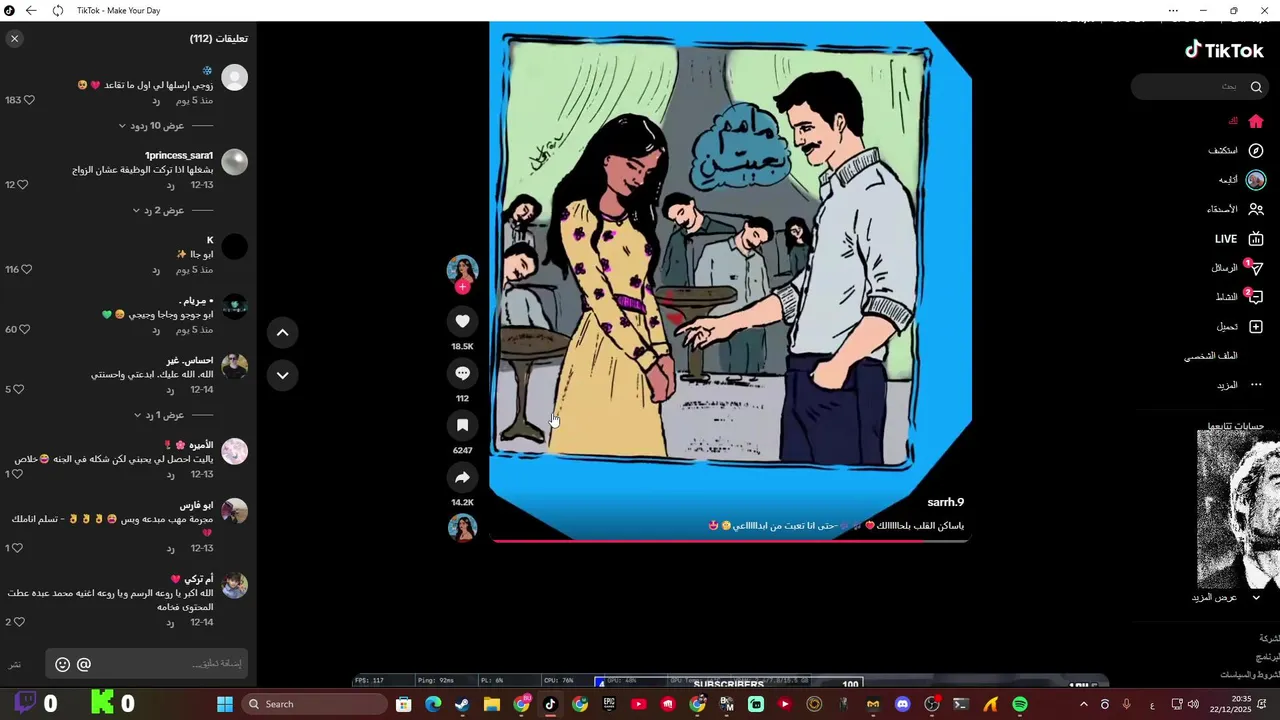
Task: Open comments via the speech bubble icon
Action: (462, 373)
